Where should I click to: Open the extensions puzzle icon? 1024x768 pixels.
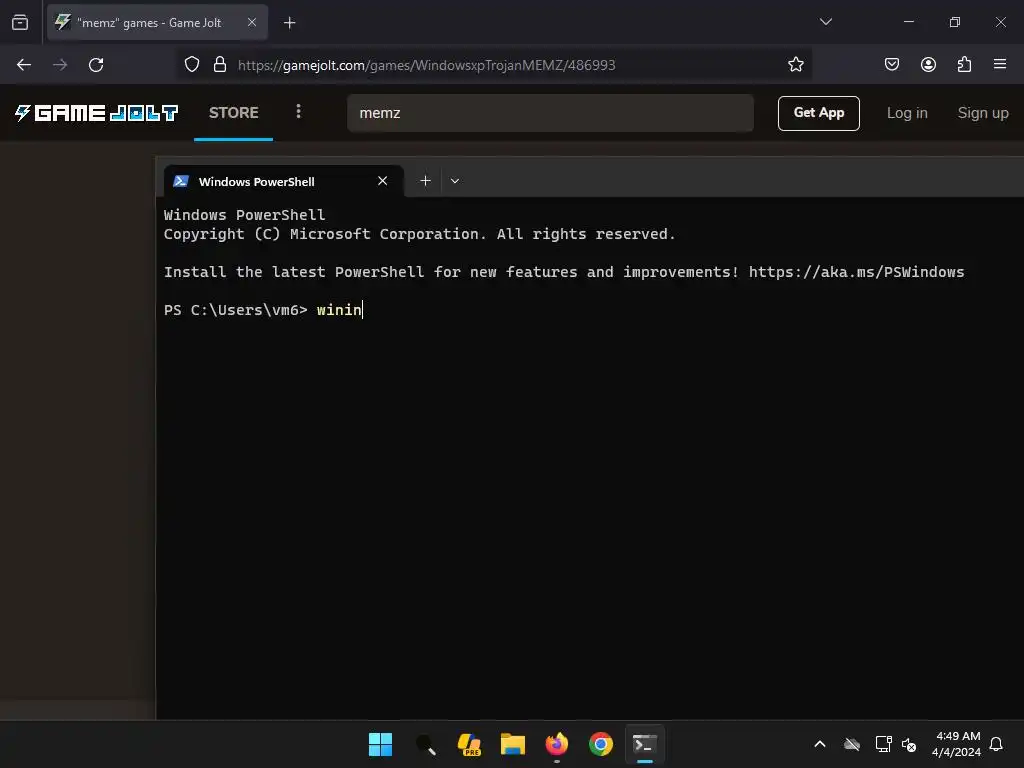click(964, 64)
